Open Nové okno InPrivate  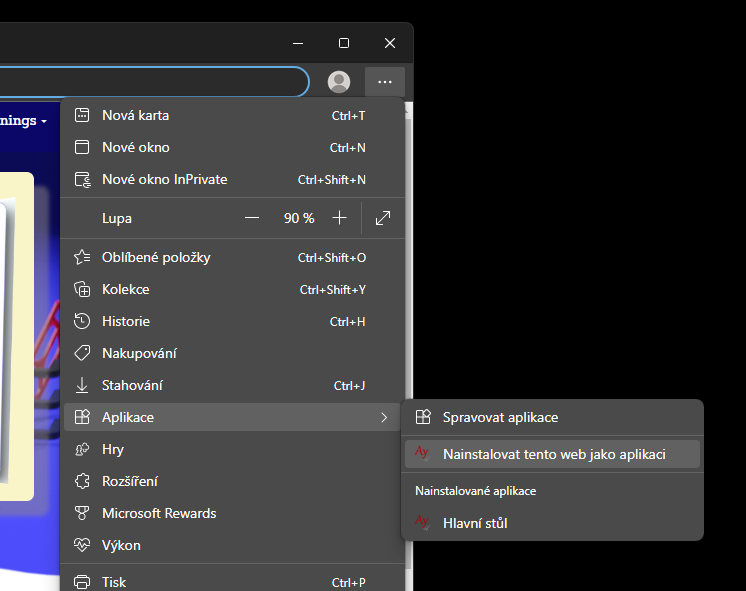pyautogui.click(x=233, y=179)
